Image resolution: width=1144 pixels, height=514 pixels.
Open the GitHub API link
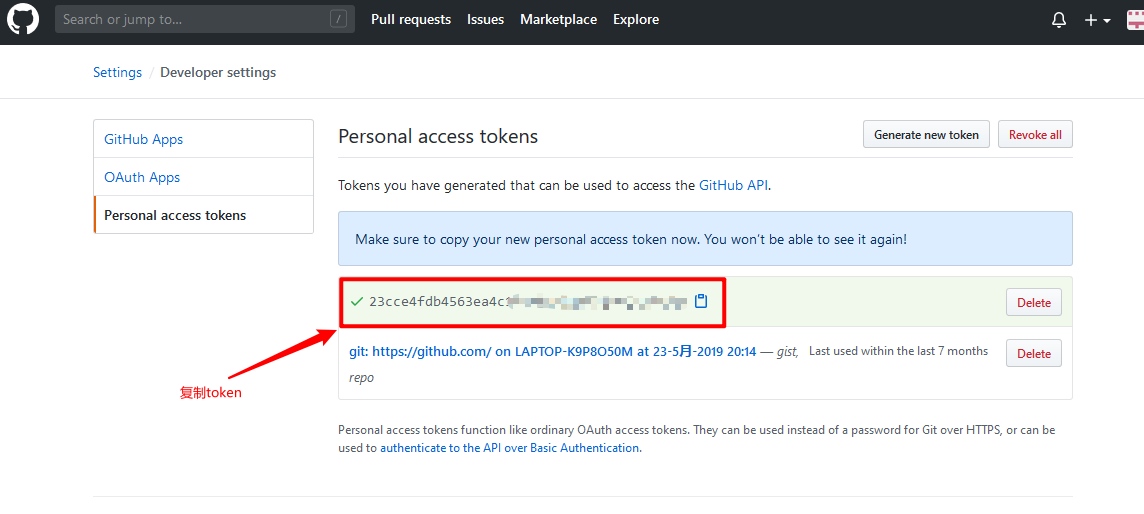[733, 185]
